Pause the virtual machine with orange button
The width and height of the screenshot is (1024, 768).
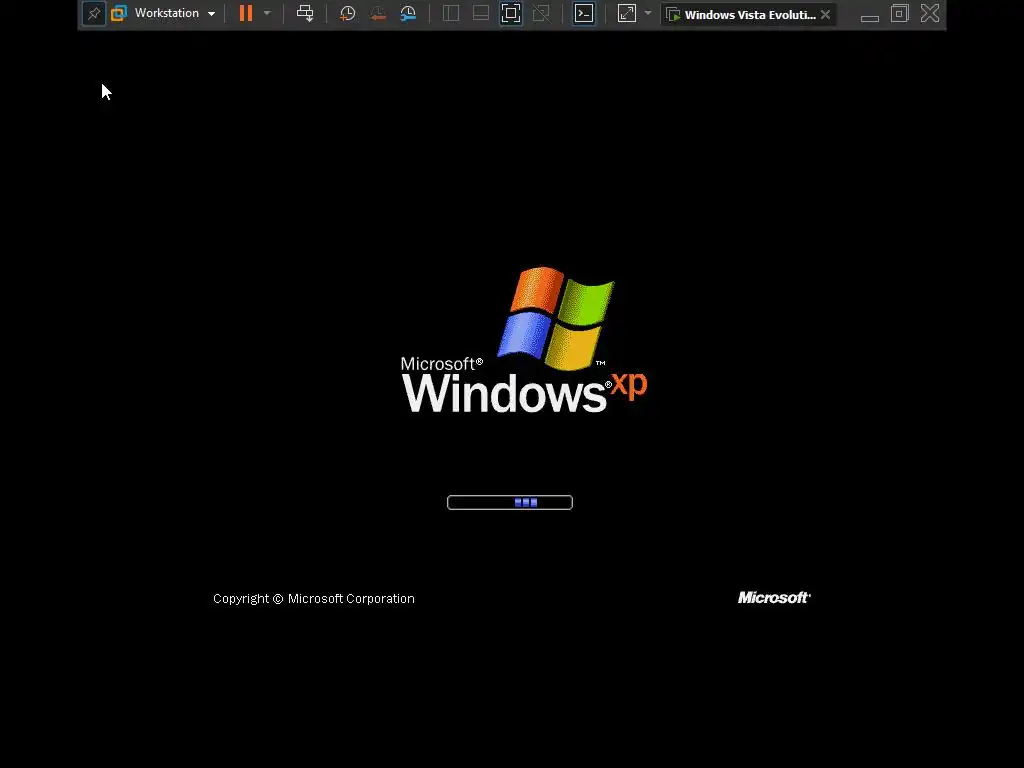click(x=246, y=13)
